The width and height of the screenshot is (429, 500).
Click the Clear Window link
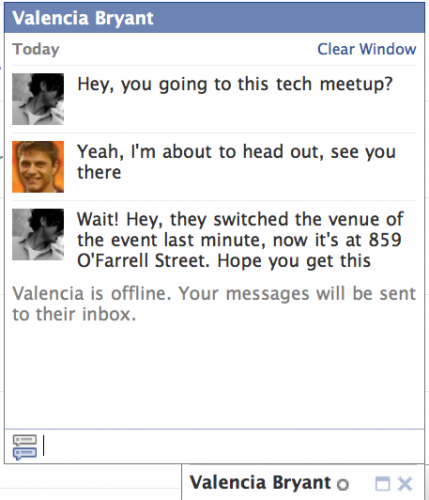(x=367, y=49)
